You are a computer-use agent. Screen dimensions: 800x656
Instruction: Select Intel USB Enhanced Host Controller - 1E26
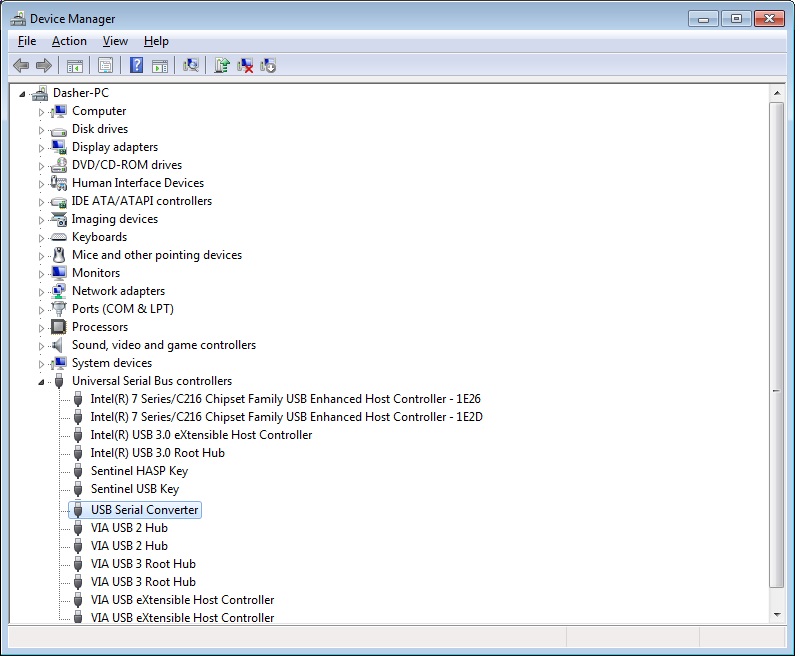click(286, 399)
